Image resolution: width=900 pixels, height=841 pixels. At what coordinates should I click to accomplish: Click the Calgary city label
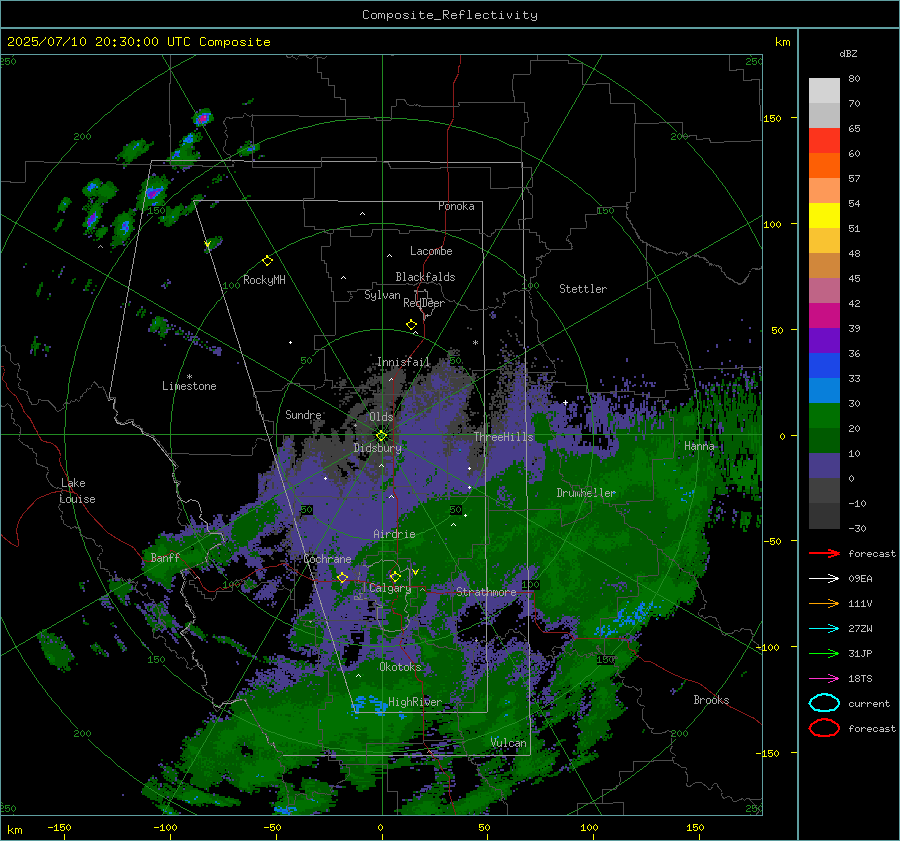point(390,588)
